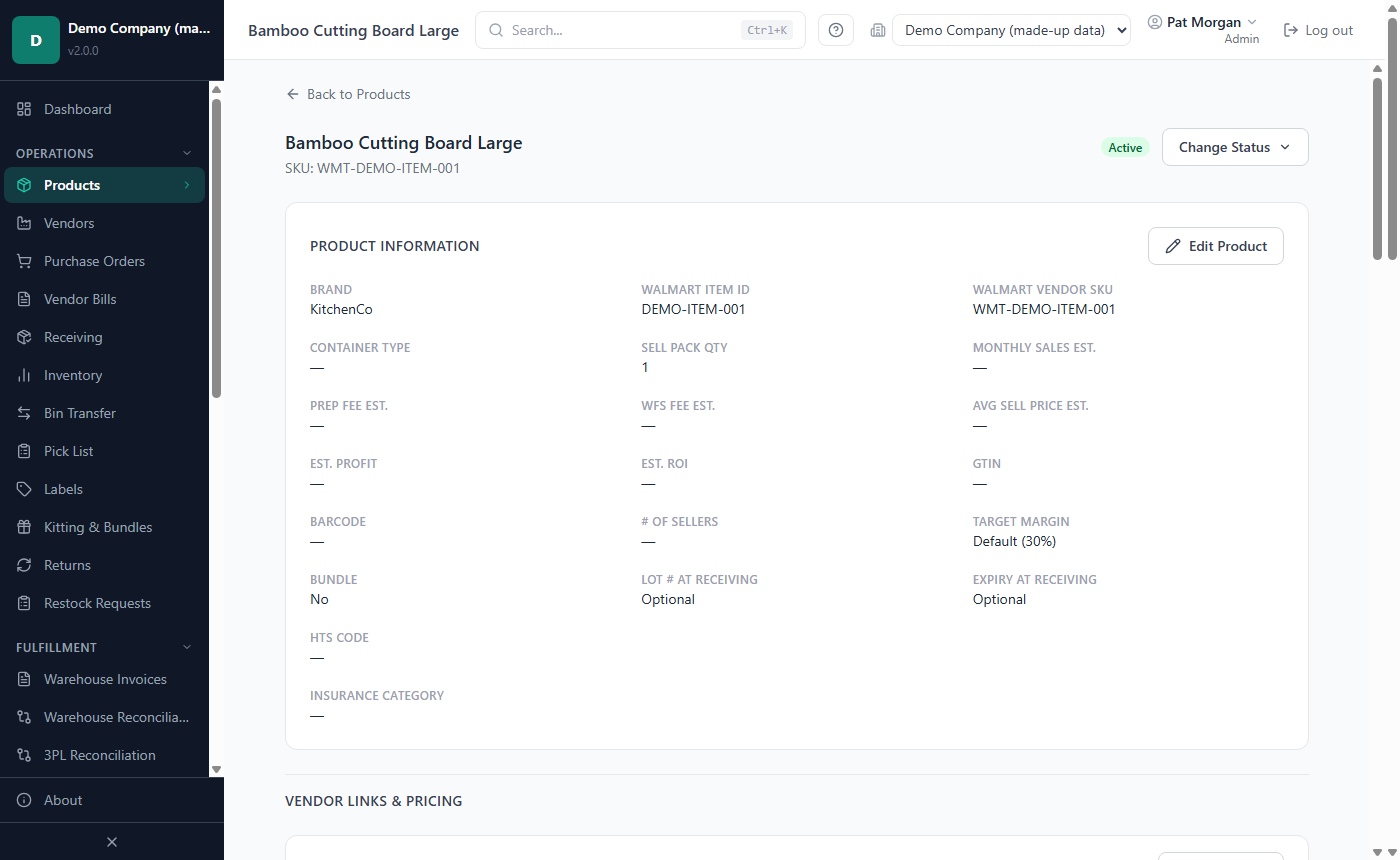Screen dimensions: 1400x860
Task: Click the Inventory bar chart icon
Action: coord(24,375)
